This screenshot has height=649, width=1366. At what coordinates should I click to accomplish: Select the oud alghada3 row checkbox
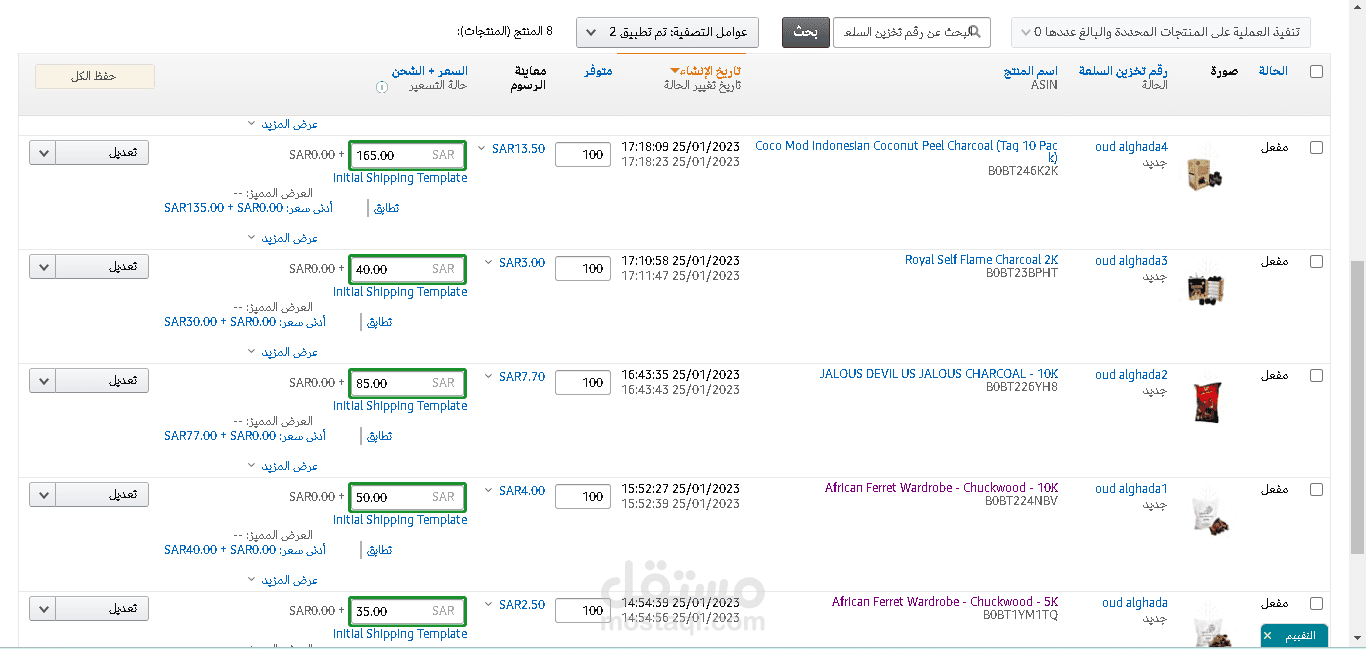1316,261
